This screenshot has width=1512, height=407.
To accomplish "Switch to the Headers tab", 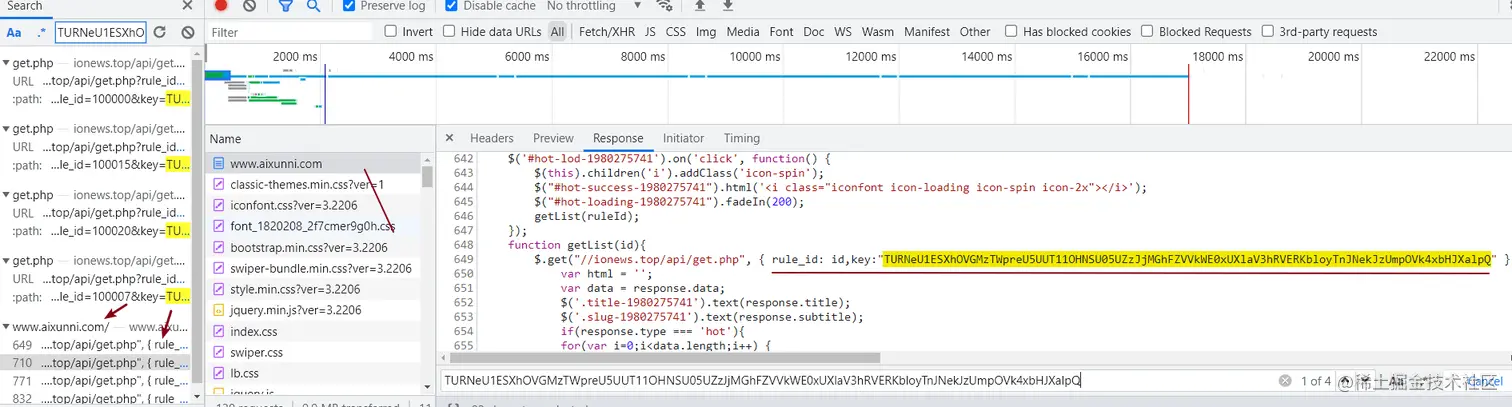I will point(491,138).
